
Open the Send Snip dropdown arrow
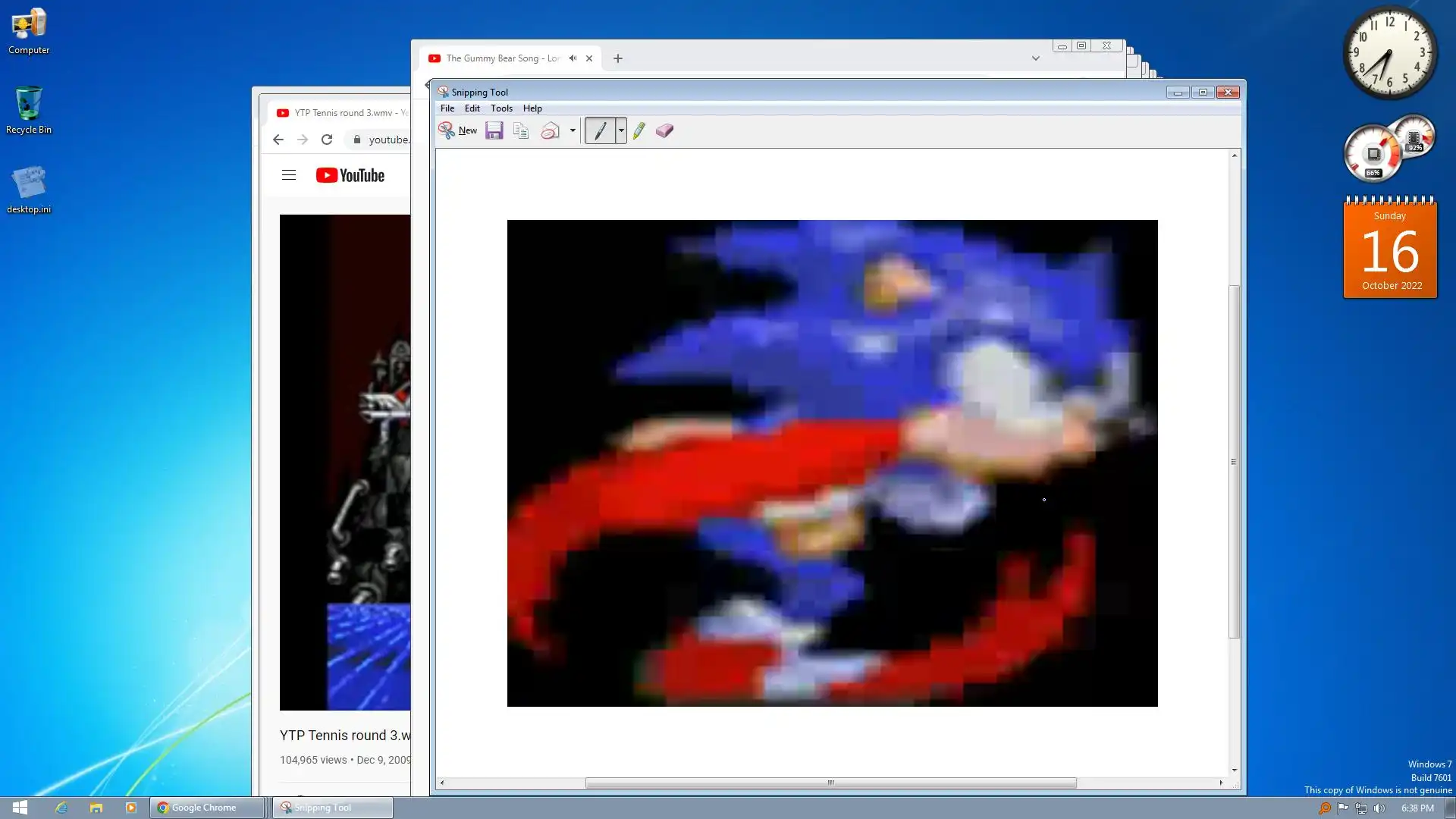click(x=573, y=130)
